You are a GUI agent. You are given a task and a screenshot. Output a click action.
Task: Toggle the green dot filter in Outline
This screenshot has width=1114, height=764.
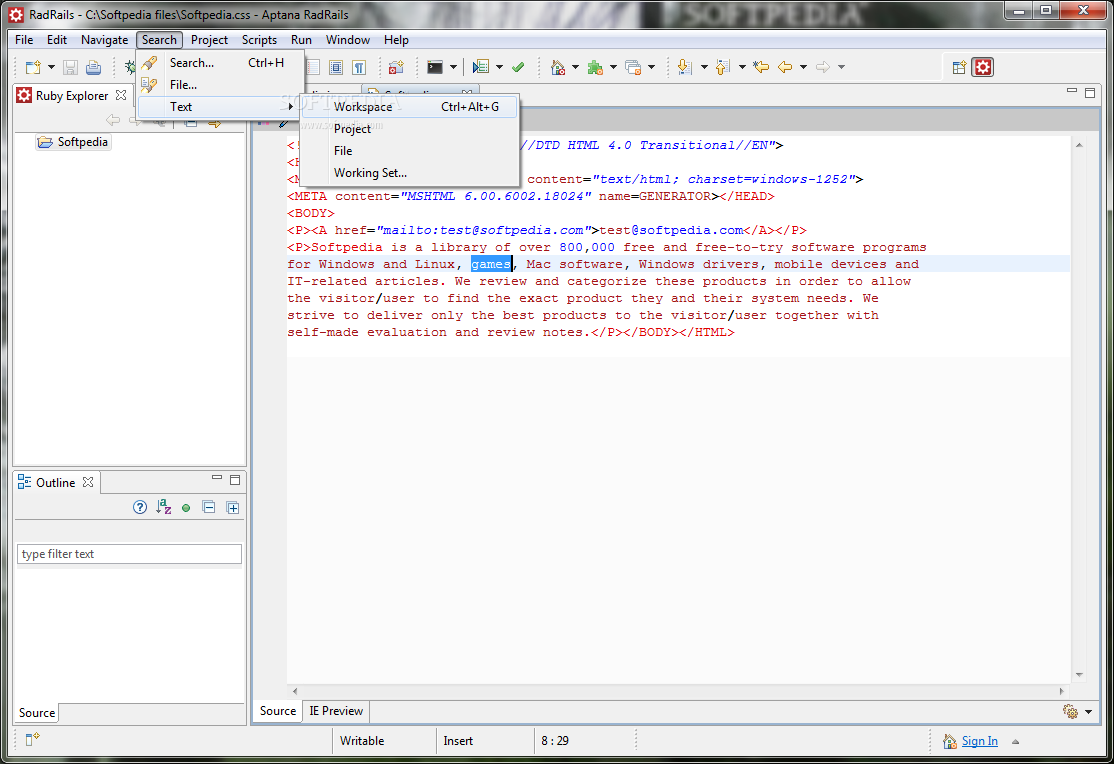tap(186, 508)
